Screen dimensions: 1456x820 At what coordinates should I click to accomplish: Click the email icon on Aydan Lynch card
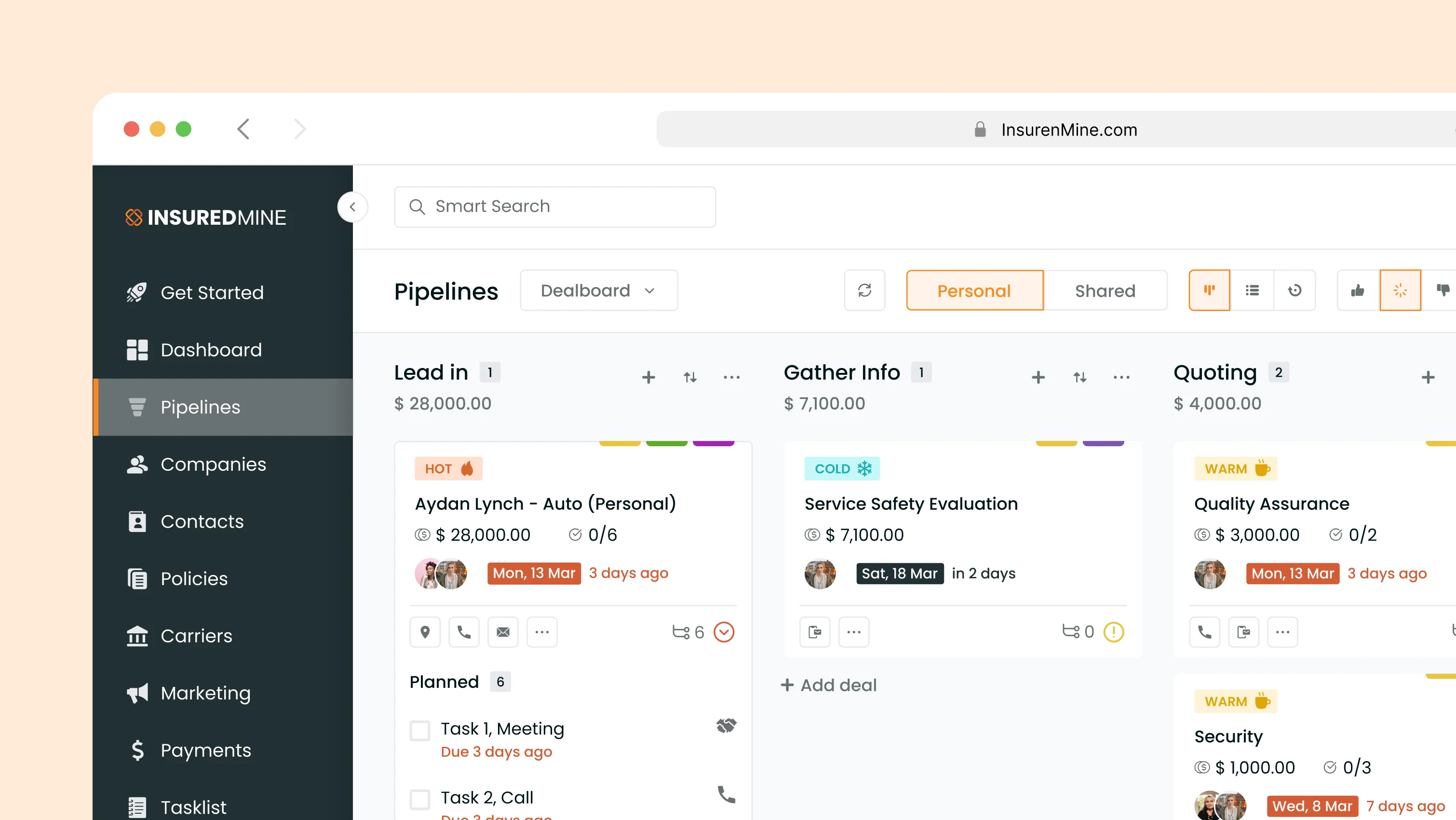pyautogui.click(x=502, y=632)
